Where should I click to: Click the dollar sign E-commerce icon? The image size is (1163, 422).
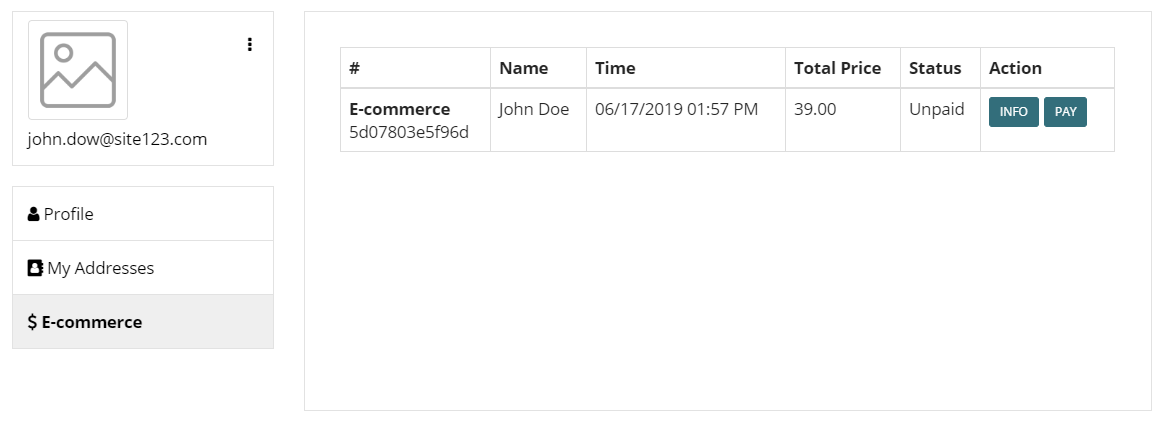point(32,322)
